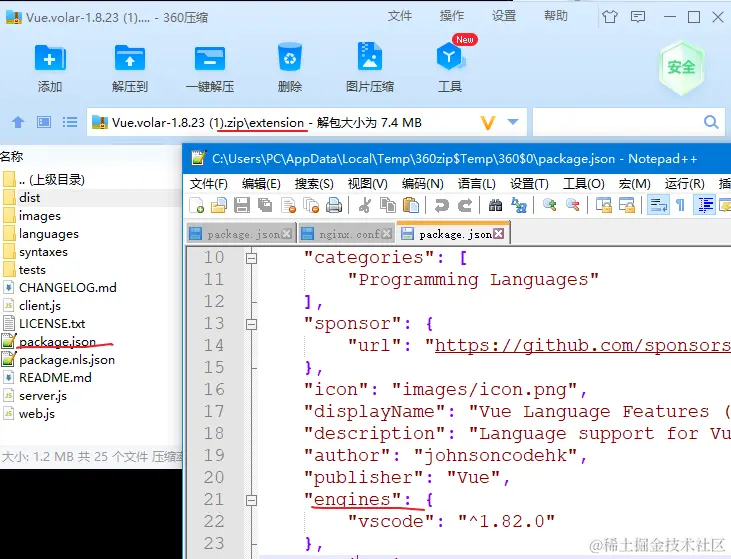Click the Redo arrow icon
Viewport: 731px width, 559px height.
464,205
